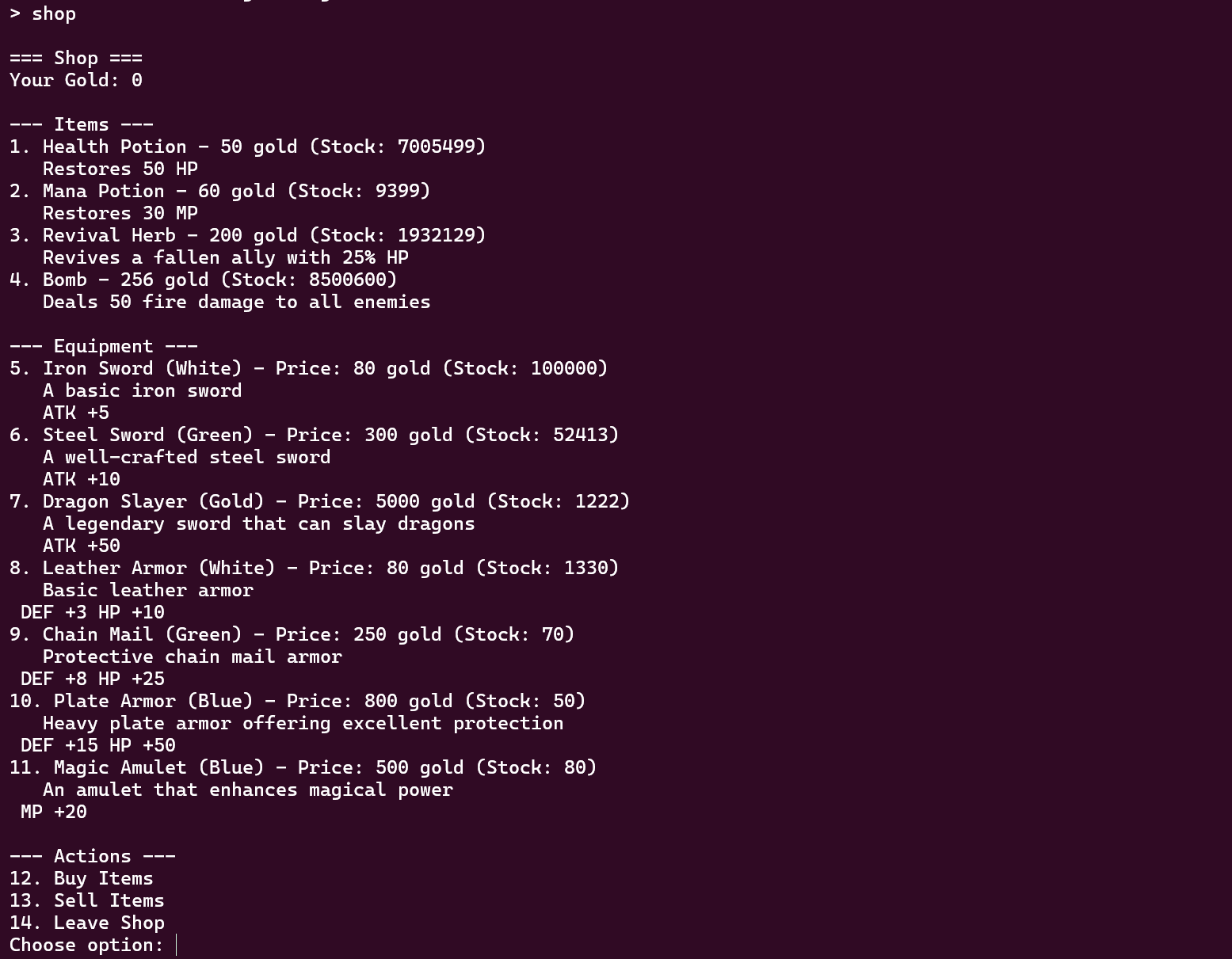Click the Plate Armor (Blue) entry

(297, 701)
